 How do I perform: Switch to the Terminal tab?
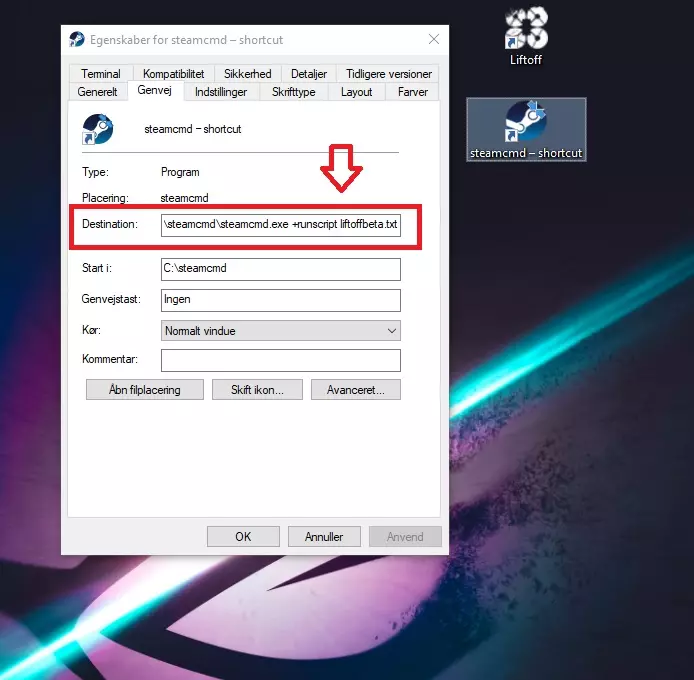100,73
